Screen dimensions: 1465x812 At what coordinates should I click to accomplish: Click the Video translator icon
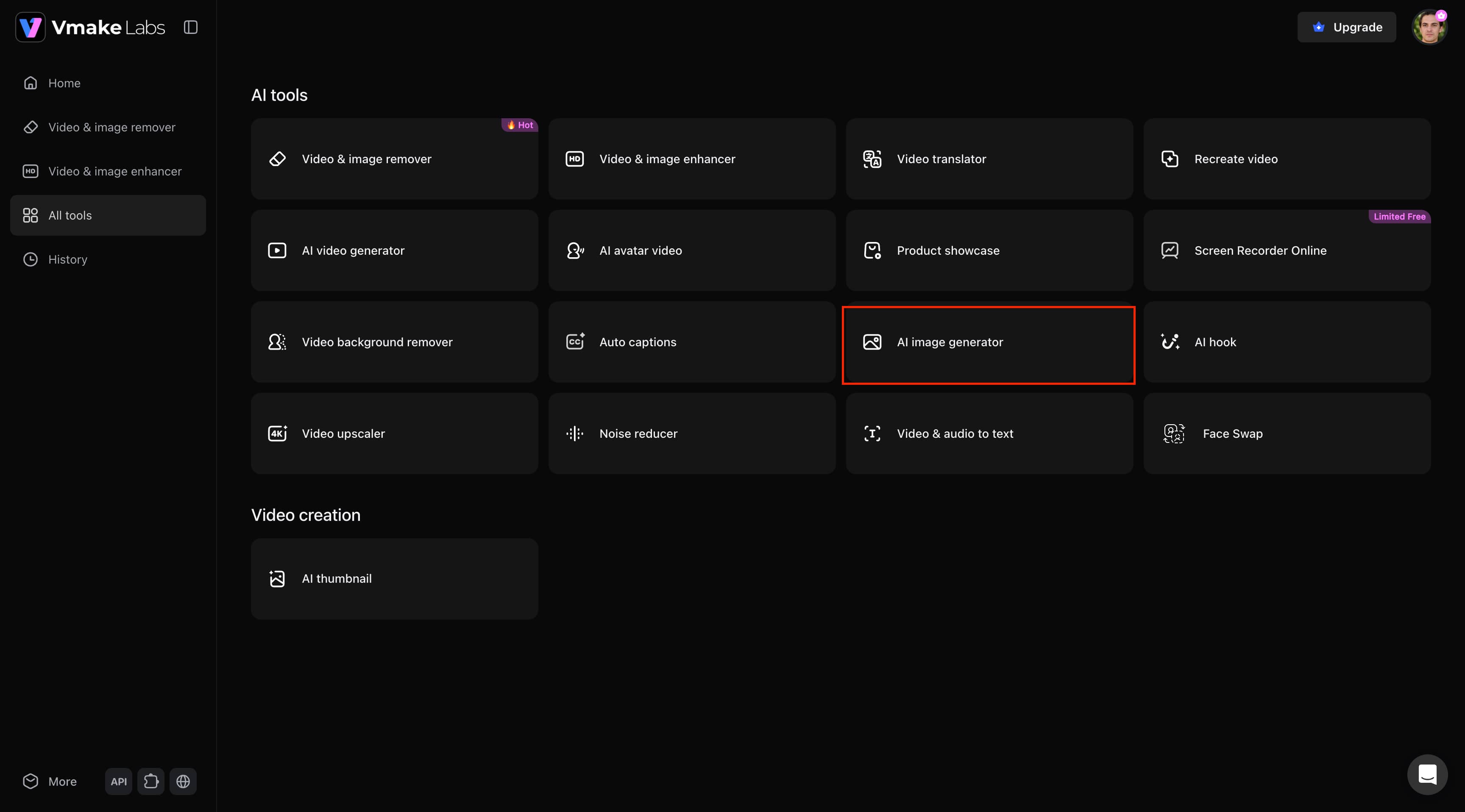(872, 159)
